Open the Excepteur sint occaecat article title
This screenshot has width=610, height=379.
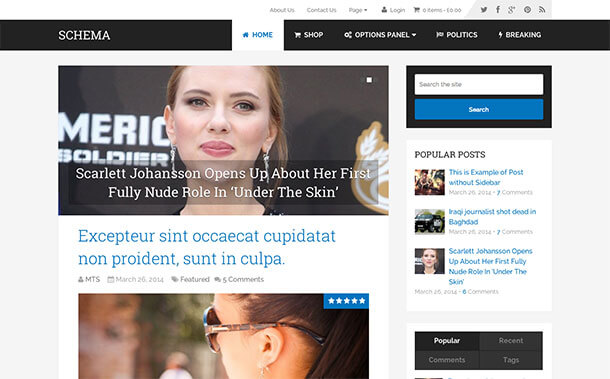click(x=207, y=247)
